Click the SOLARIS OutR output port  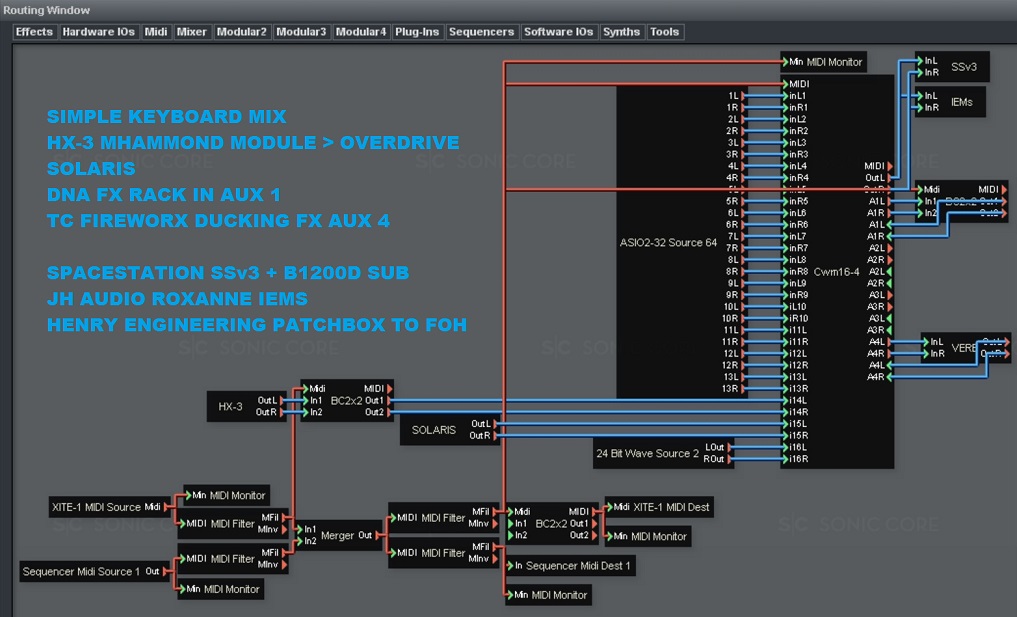tap(495, 436)
